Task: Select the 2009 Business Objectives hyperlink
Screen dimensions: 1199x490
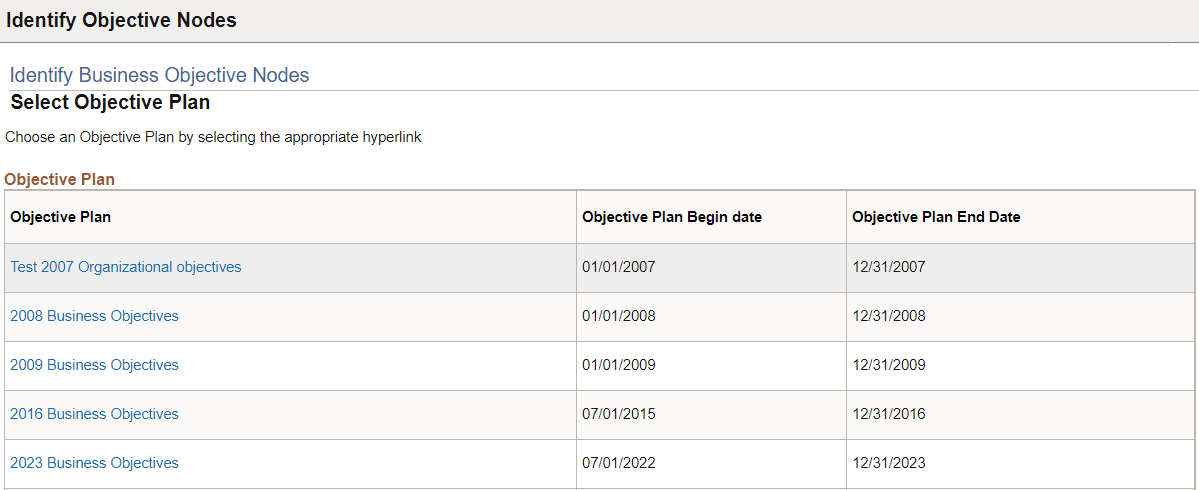Action: (x=94, y=365)
